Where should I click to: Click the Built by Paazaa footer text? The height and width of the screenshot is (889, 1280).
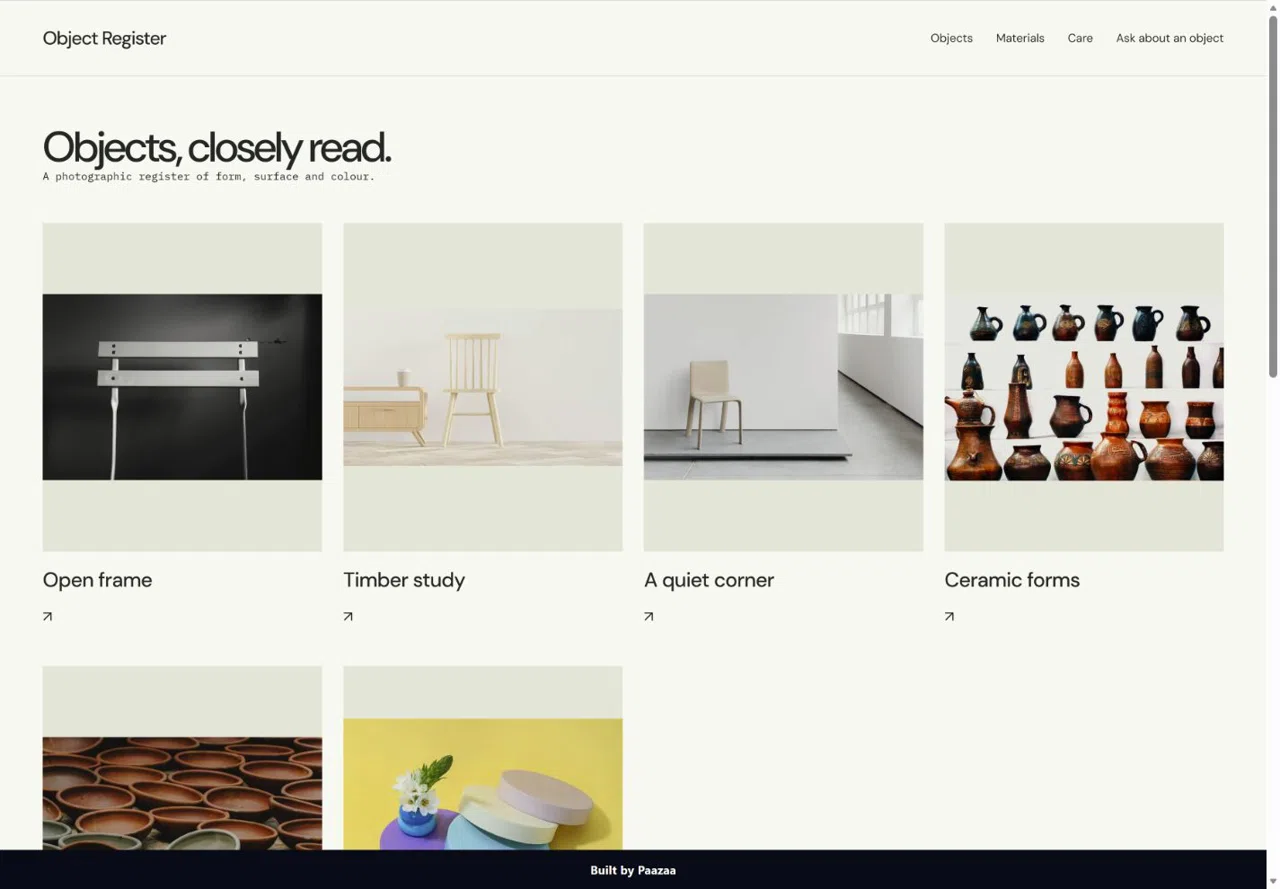633,870
